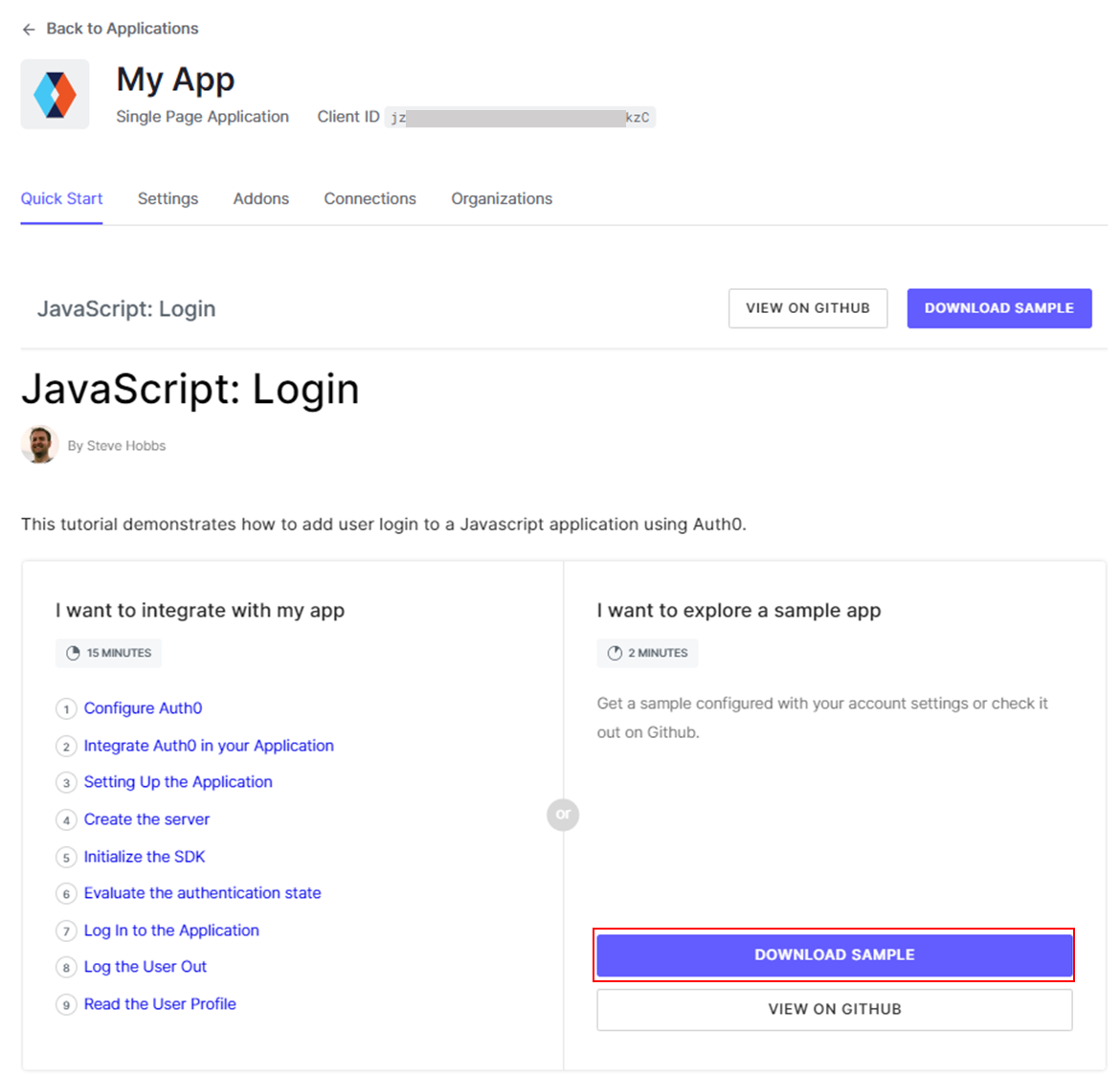Click View on GitHub in sample app panel
Viewport: 1120px width, 1077px height.
point(835,1009)
